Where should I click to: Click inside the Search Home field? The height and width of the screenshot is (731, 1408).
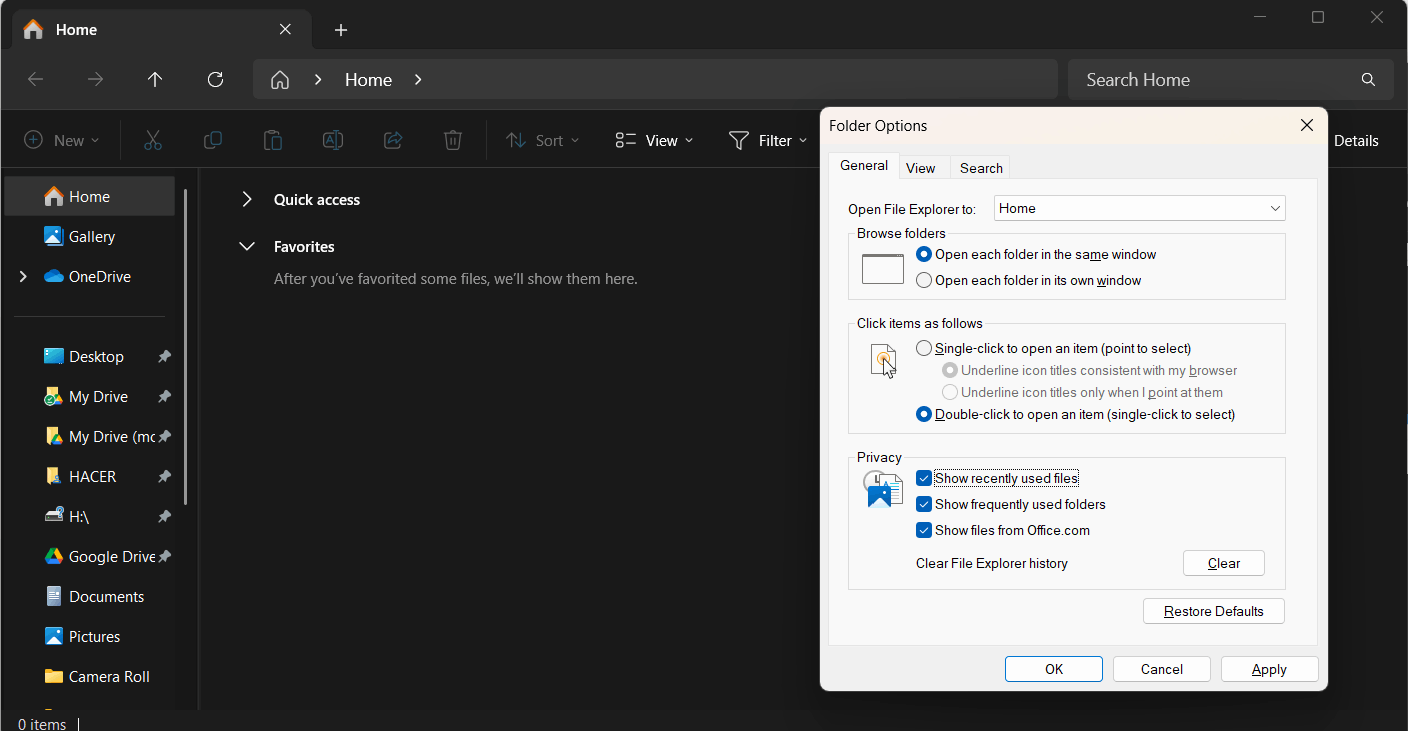point(1200,79)
